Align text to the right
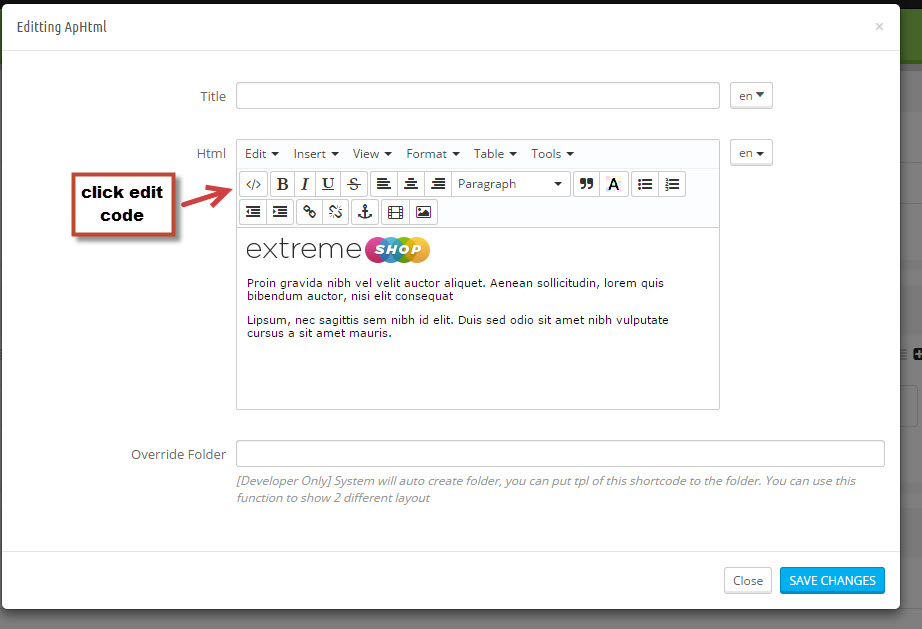Viewport: 922px width, 629px height. click(438, 184)
